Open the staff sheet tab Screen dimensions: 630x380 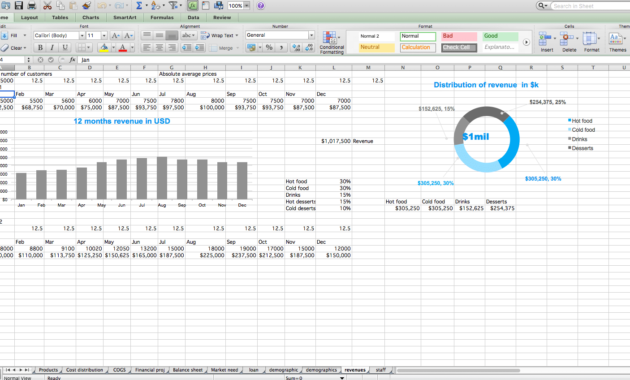pyautogui.click(x=380, y=370)
